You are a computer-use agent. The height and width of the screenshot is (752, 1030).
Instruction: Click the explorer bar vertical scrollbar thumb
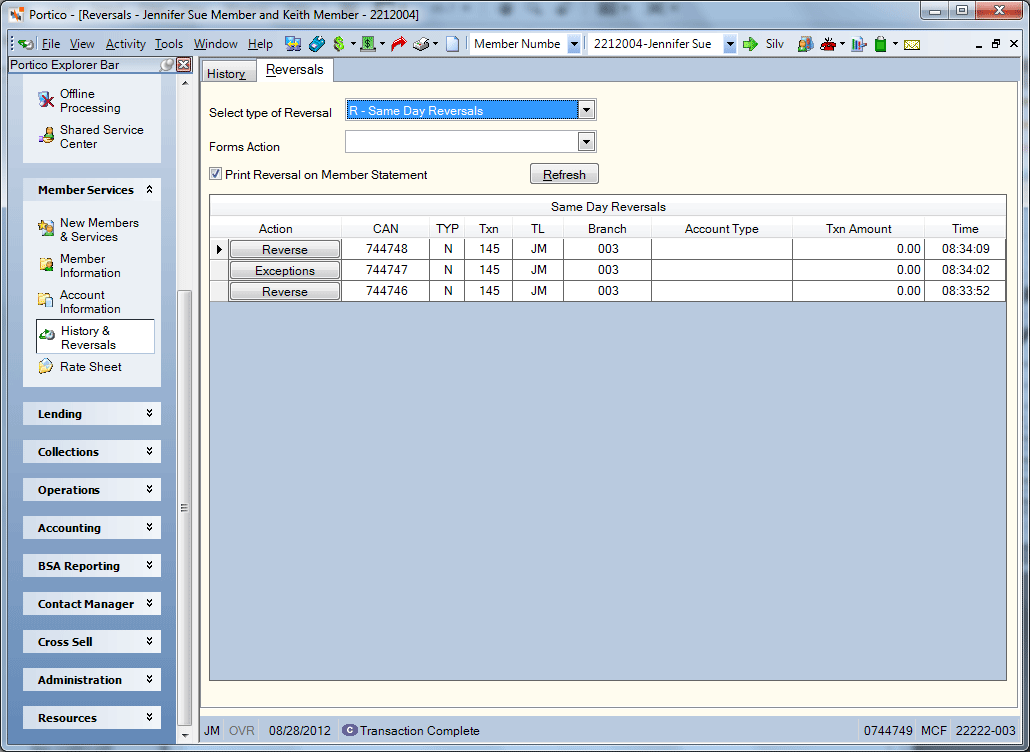click(185, 507)
